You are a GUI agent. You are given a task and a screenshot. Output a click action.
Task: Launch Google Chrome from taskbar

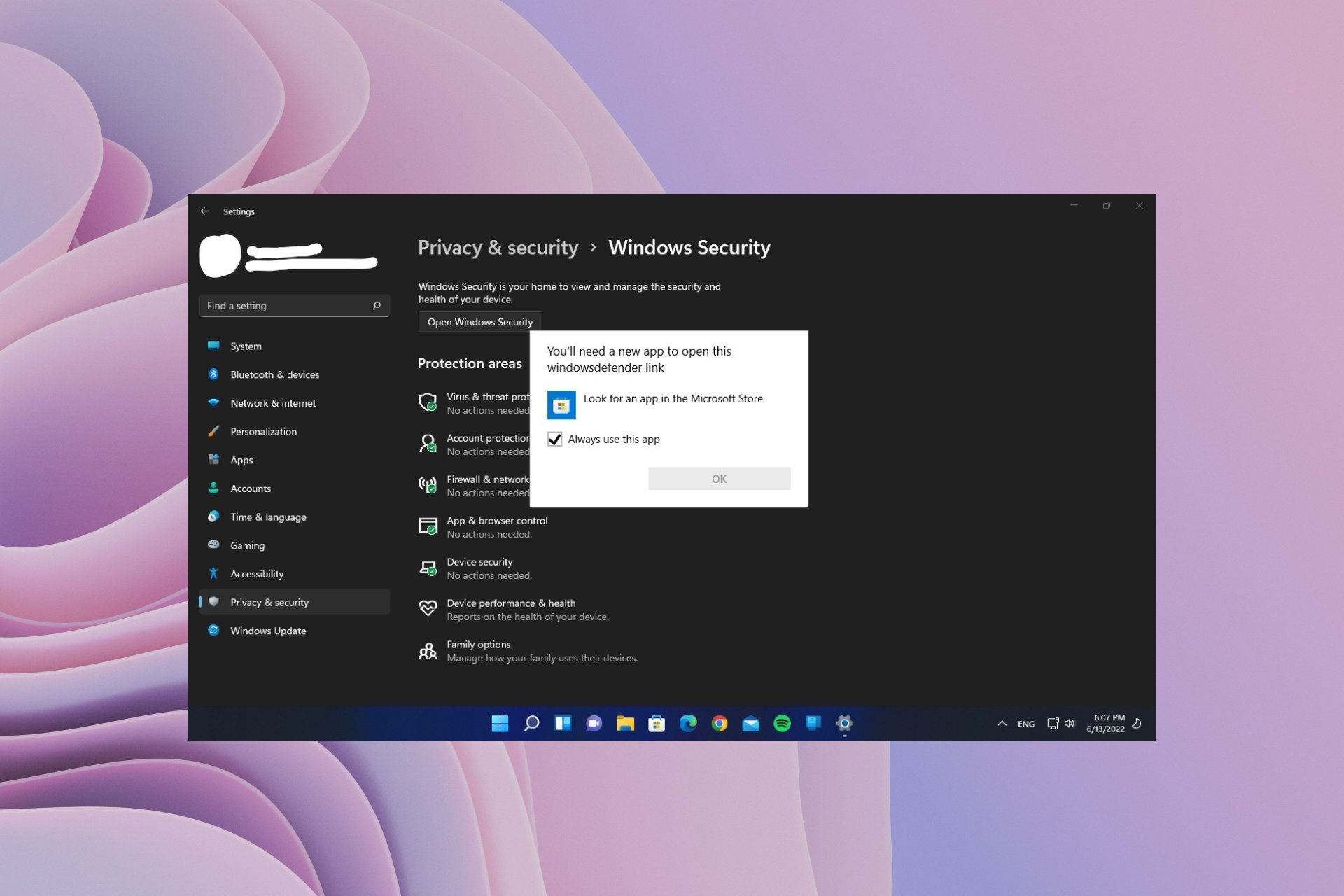point(720,724)
